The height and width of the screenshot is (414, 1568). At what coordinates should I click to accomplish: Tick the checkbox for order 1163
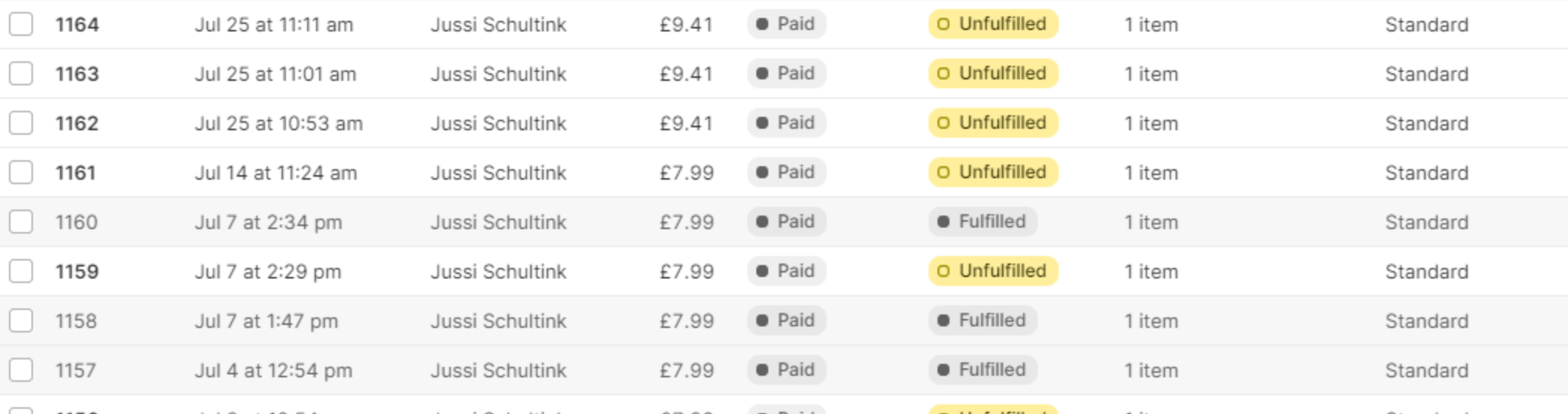[x=21, y=73]
